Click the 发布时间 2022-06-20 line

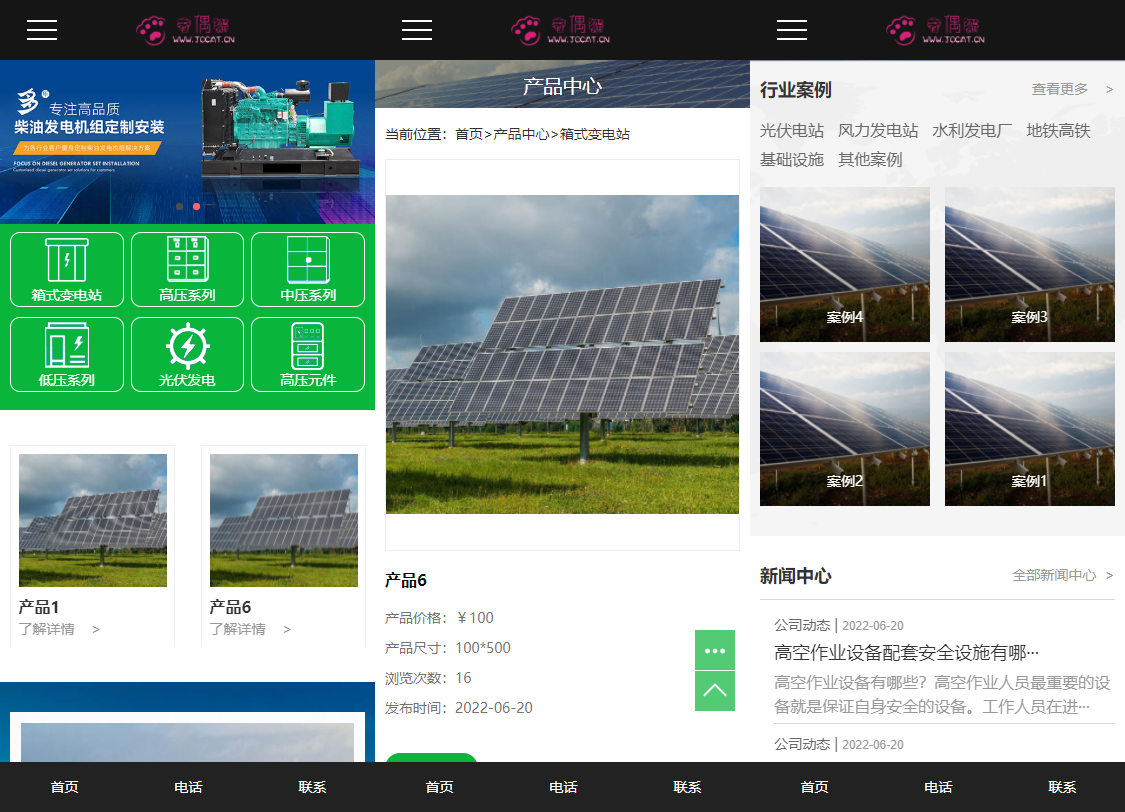coord(458,708)
